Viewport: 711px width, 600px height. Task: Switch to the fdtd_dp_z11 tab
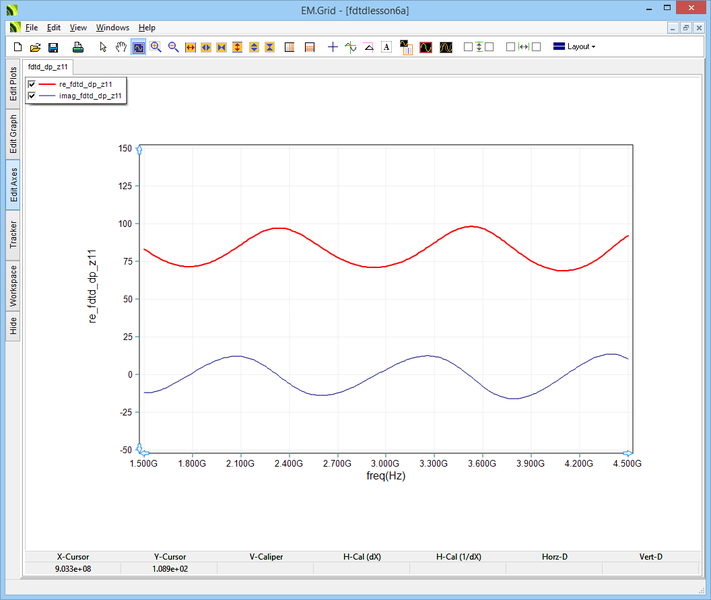tap(48, 66)
